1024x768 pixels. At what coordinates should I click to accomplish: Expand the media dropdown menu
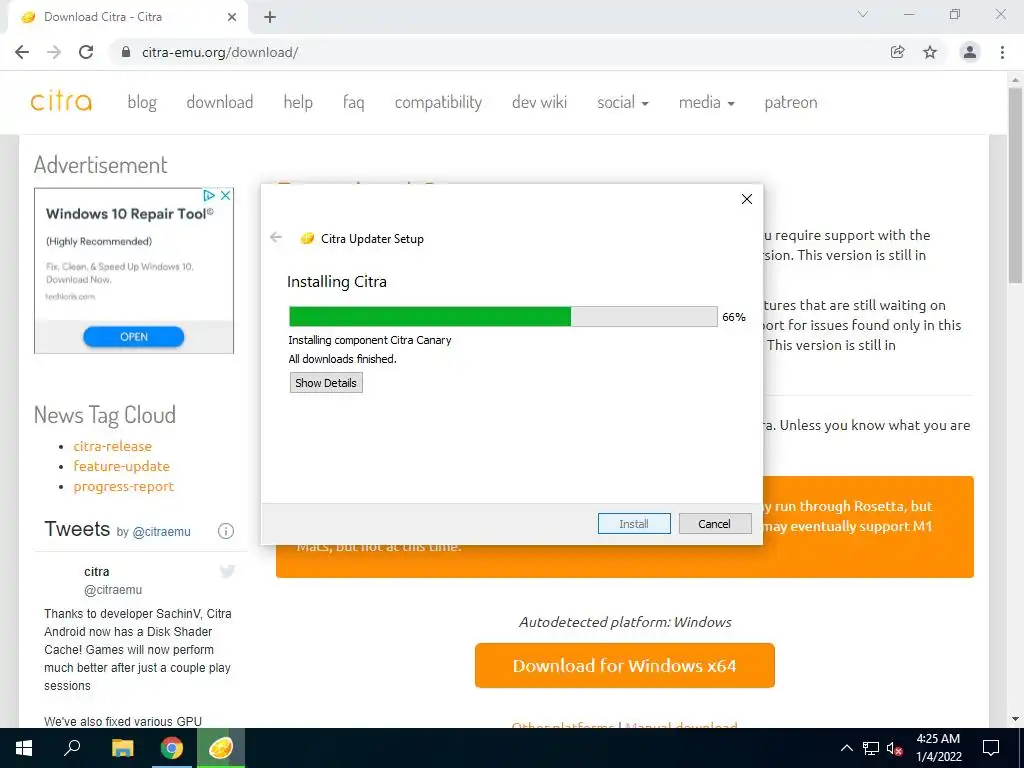pos(707,103)
